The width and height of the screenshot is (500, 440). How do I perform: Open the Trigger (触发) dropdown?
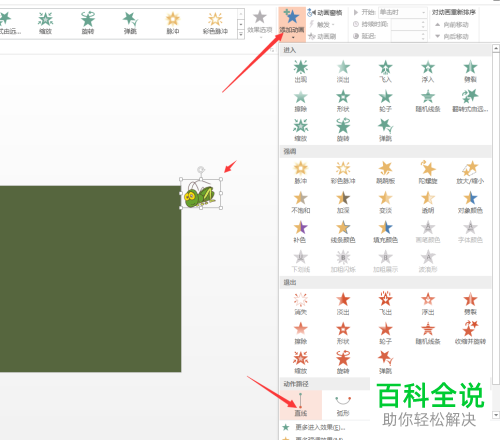(x=322, y=25)
